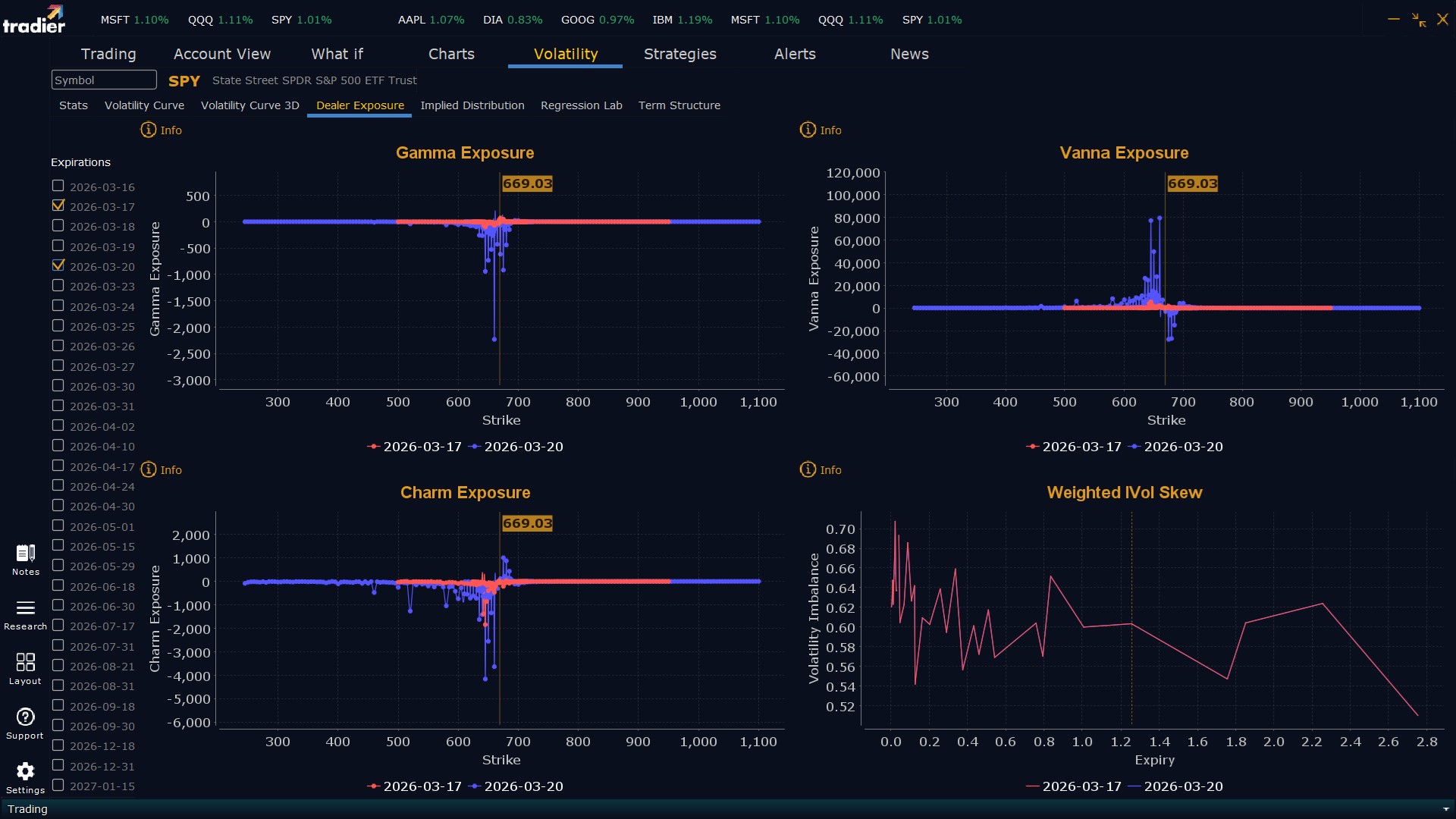Image resolution: width=1456 pixels, height=819 pixels.
Task: Expand the bottom Trading panel arrow
Action: click(x=1445, y=809)
